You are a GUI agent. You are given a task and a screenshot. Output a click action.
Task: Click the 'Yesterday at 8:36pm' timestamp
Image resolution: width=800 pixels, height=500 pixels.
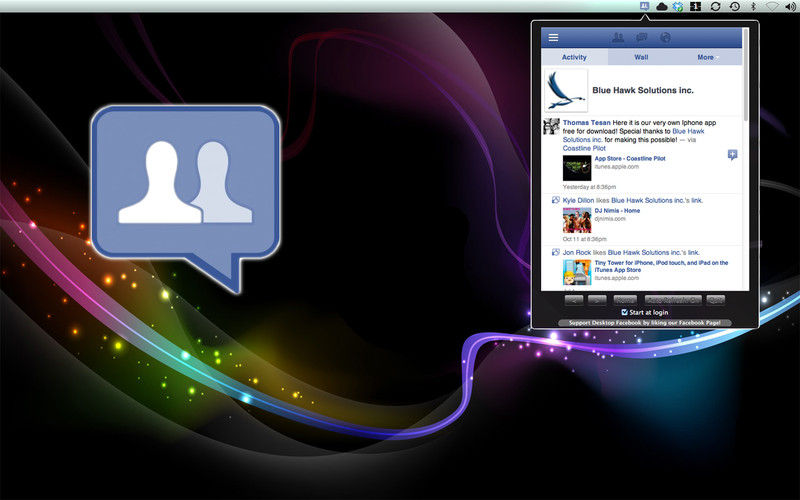pos(589,187)
